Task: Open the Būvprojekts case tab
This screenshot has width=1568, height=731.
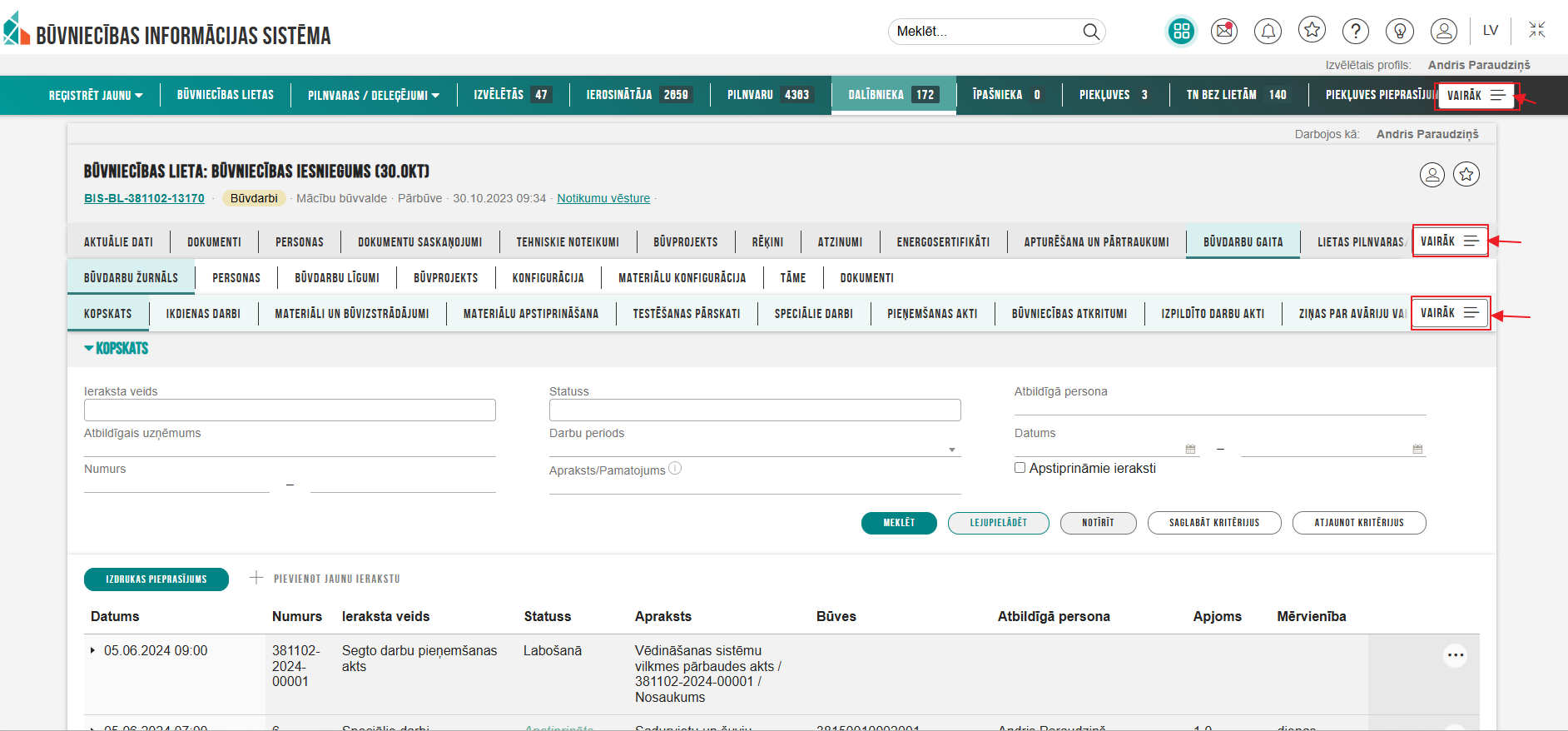Action: coord(686,242)
